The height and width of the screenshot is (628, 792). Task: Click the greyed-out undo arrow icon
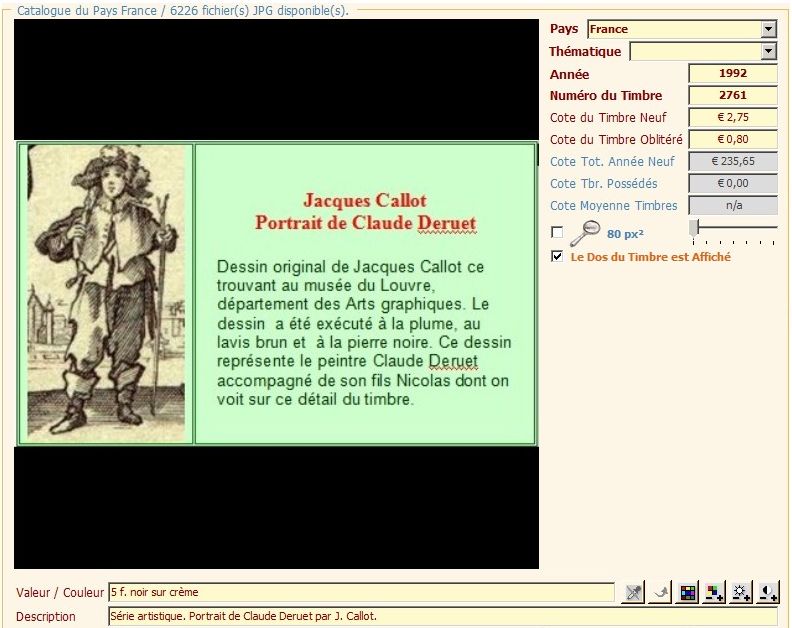click(x=660, y=592)
